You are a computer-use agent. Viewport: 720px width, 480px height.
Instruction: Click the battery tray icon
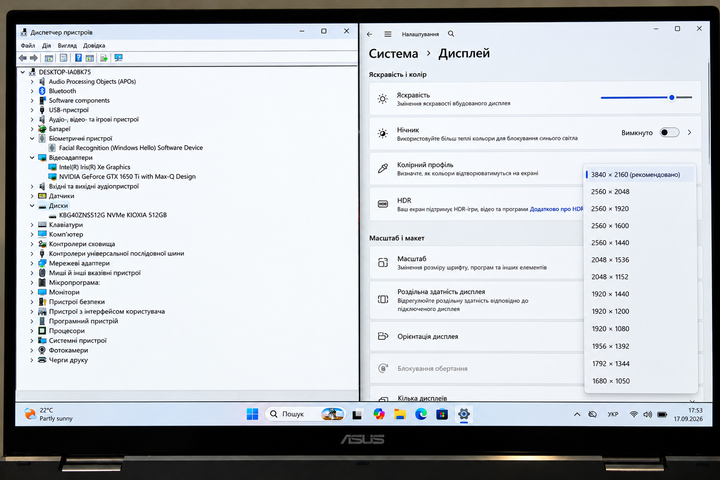(662, 414)
